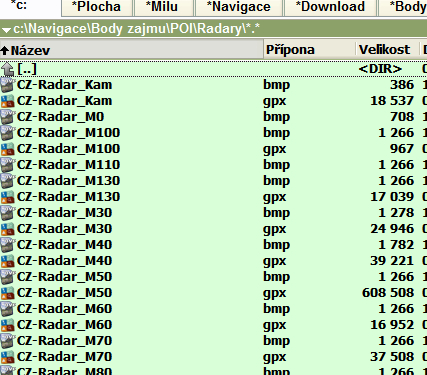Click the size value 24 946
The image size is (427, 375).
392,229
